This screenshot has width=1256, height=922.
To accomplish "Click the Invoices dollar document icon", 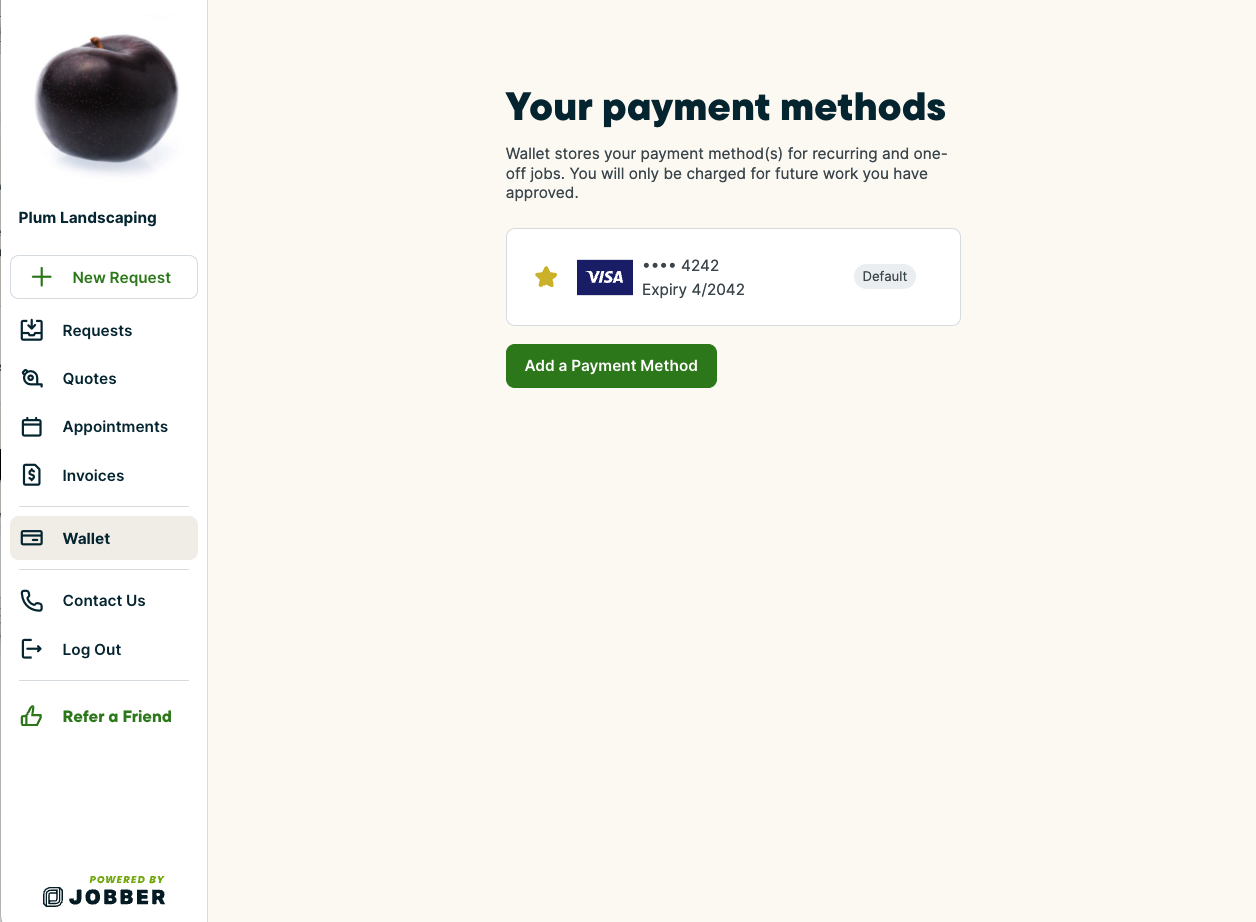I will pos(32,475).
